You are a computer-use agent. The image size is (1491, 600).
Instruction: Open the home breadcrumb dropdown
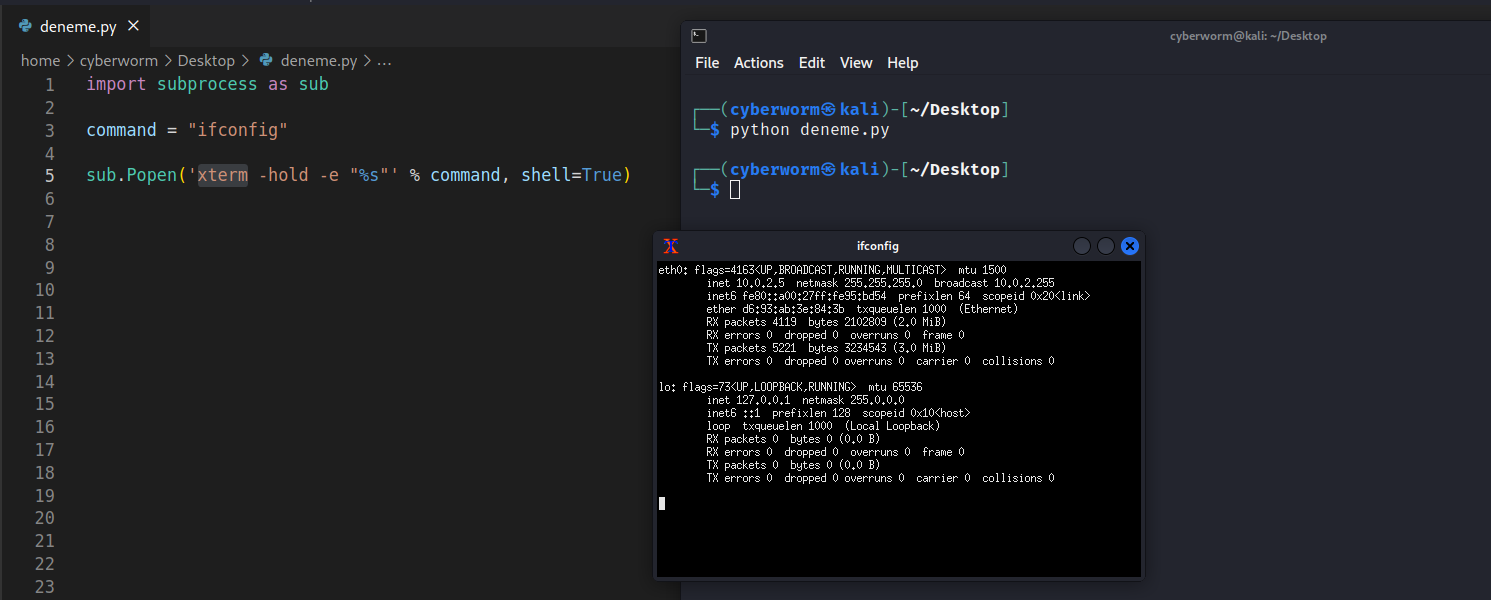click(x=40, y=61)
